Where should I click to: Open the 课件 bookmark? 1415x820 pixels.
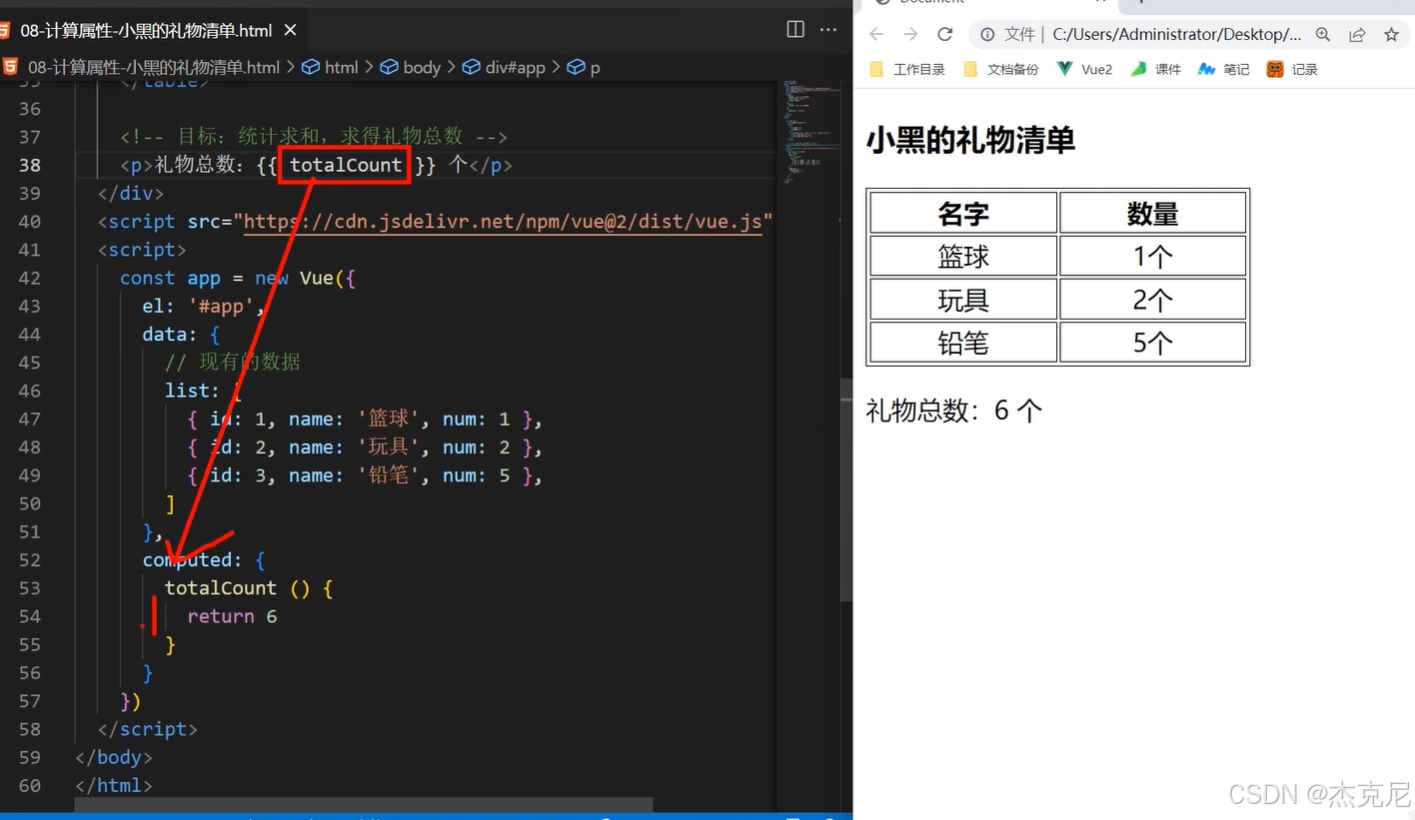coord(1156,69)
